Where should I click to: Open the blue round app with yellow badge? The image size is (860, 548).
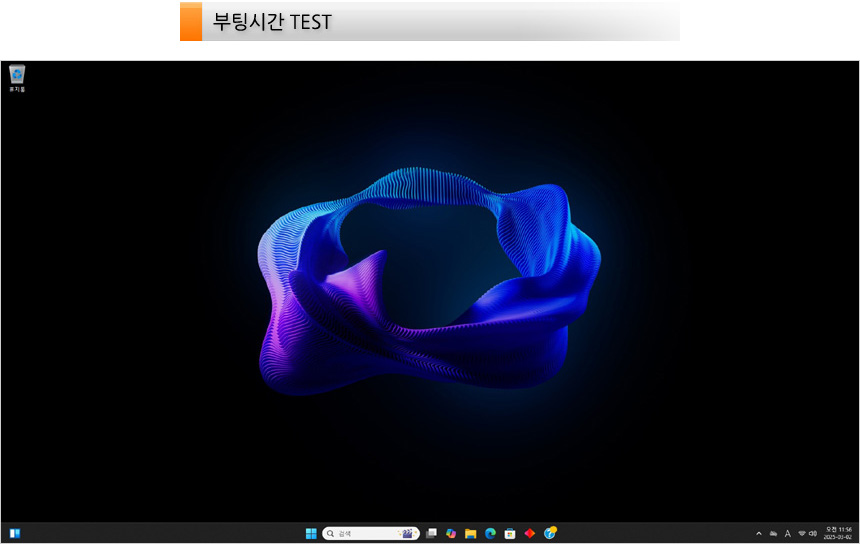point(550,533)
